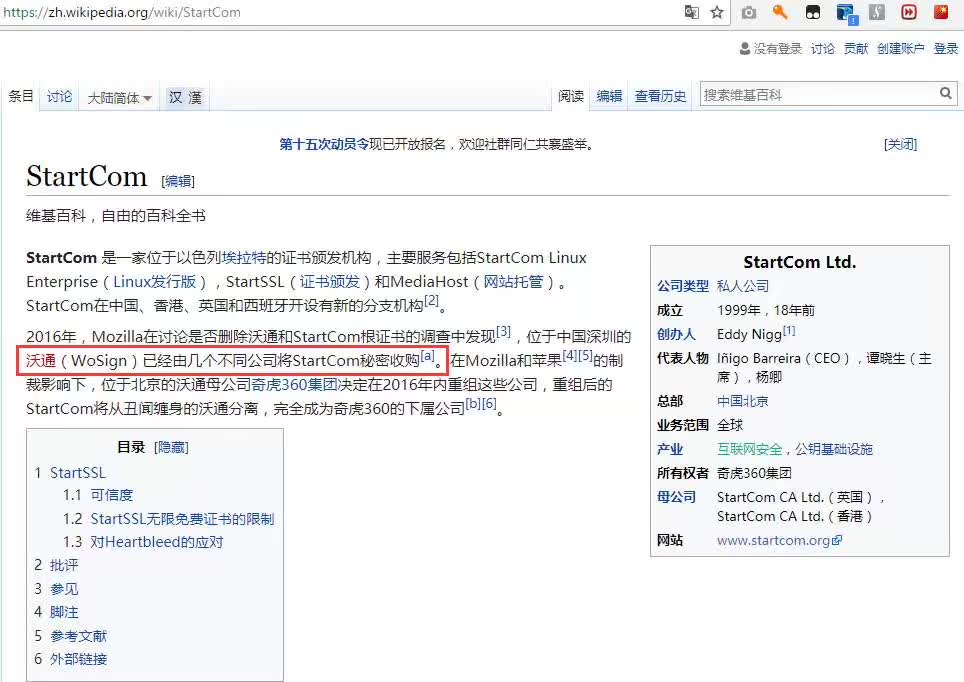
Task: Open the 产业 infobox link
Action: tap(670, 449)
